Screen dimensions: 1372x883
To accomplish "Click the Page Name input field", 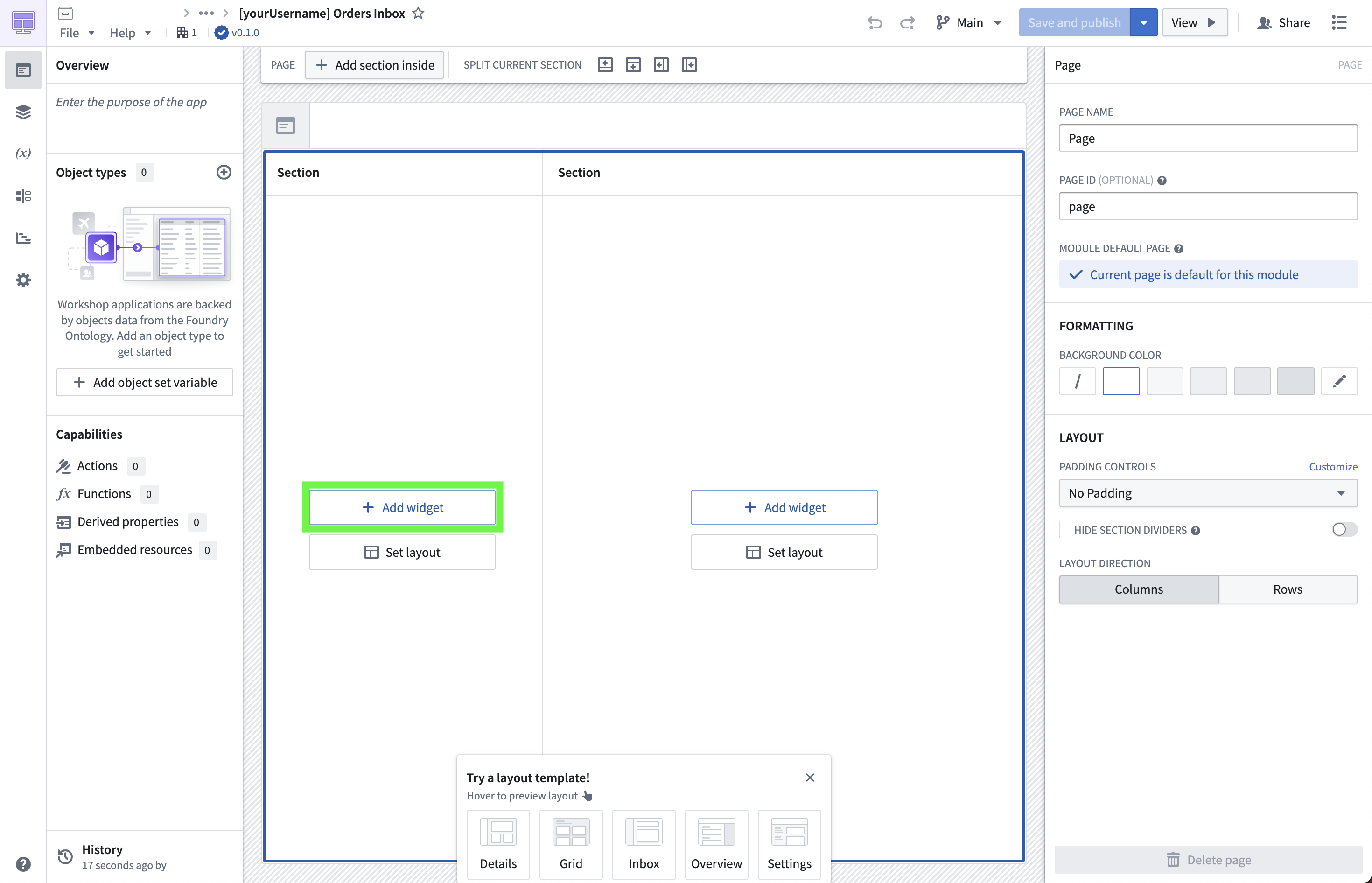I will (x=1207, y=138).
